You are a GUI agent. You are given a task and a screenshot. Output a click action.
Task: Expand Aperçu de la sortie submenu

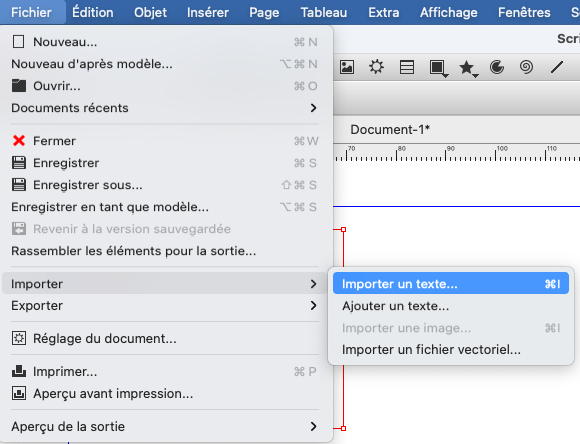coord(165,427)
